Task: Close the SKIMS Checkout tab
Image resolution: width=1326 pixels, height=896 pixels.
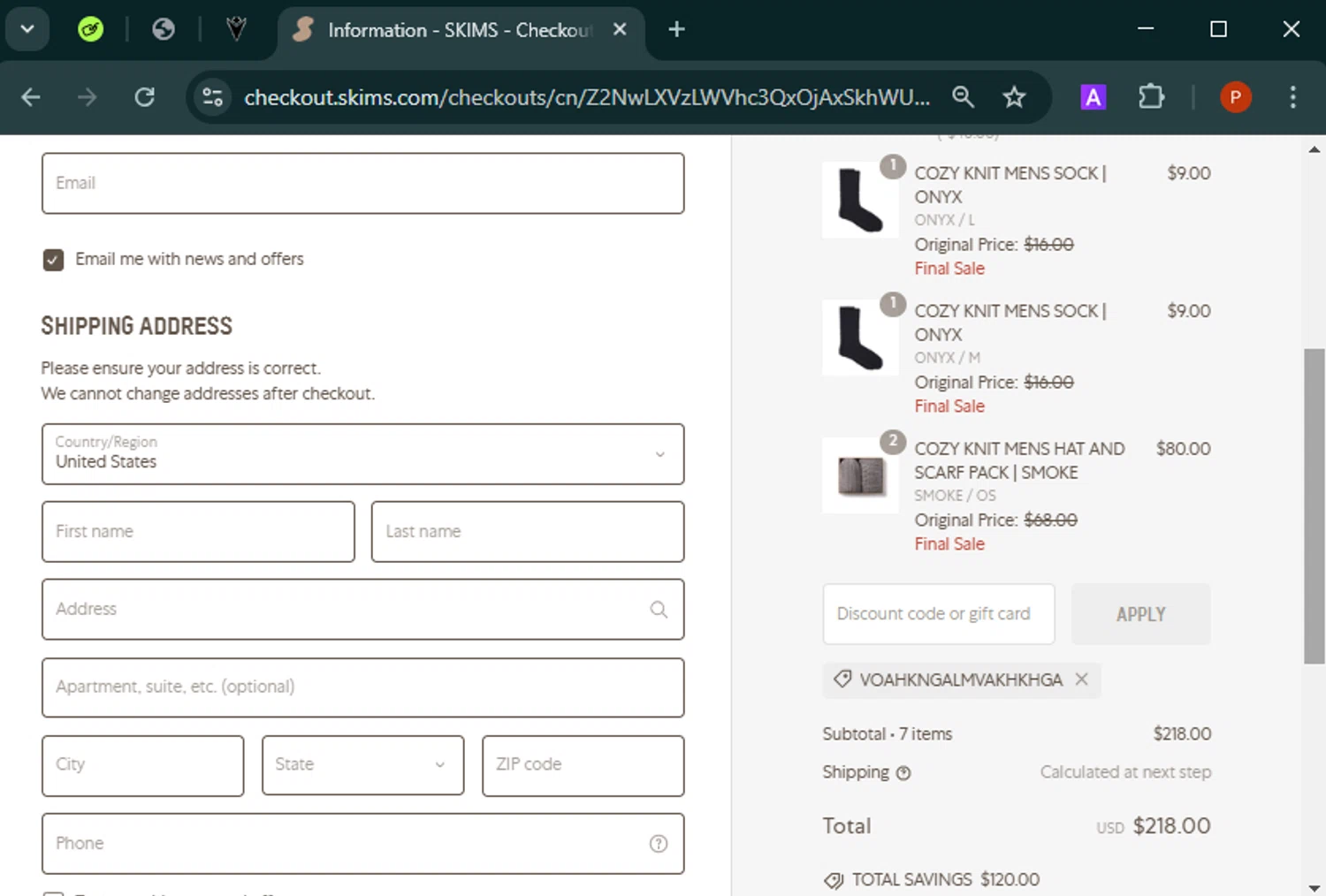Action: point(620,29)
